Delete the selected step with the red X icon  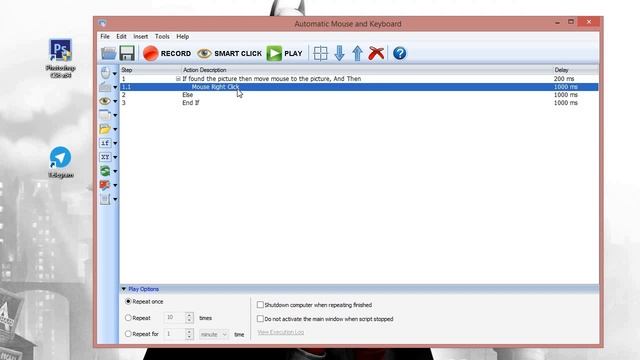[x=376, y=53]
